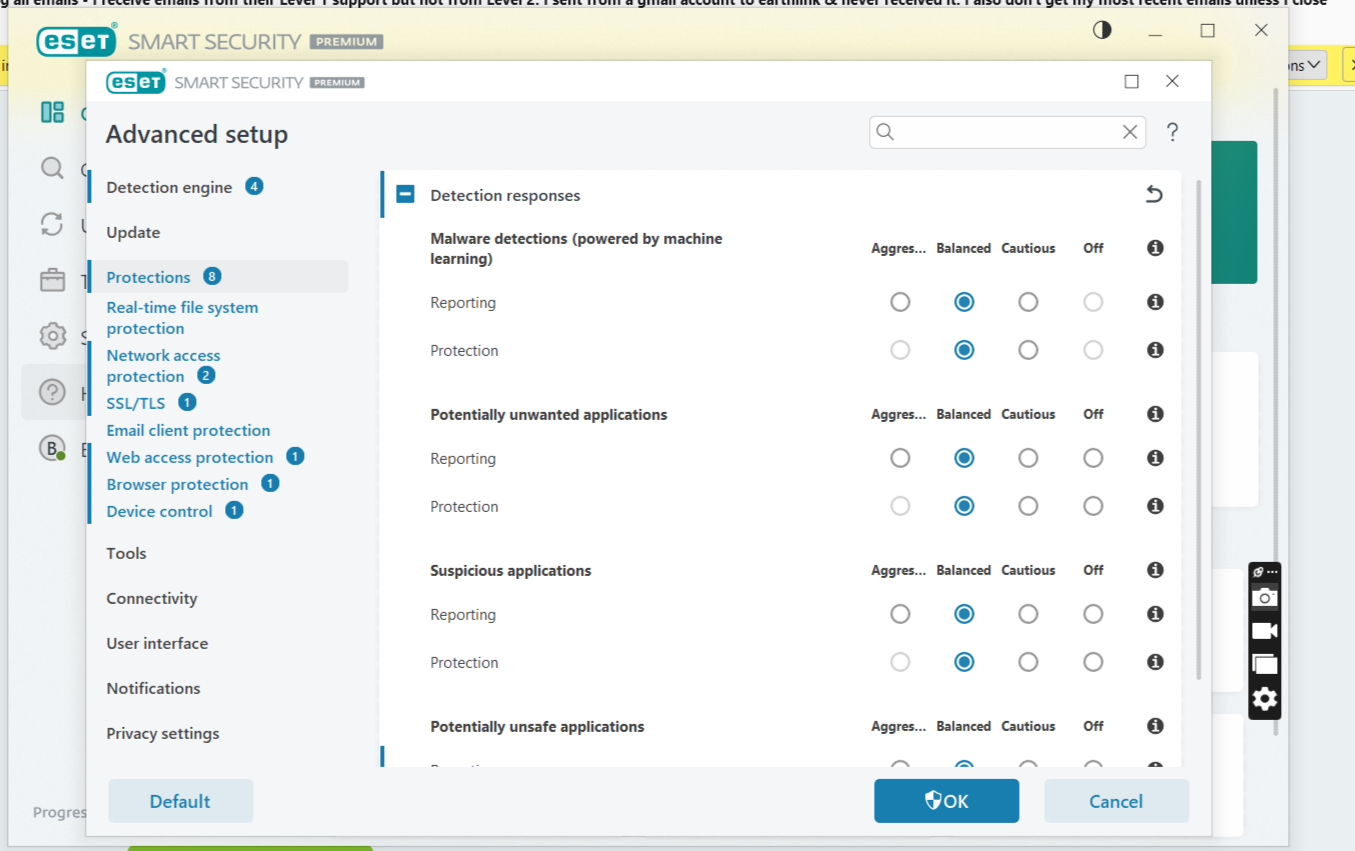The width and height of the screenshot is (1355, 851).
Task: Click the Default button
Action: pyautogui.click(x=180, y=801)
